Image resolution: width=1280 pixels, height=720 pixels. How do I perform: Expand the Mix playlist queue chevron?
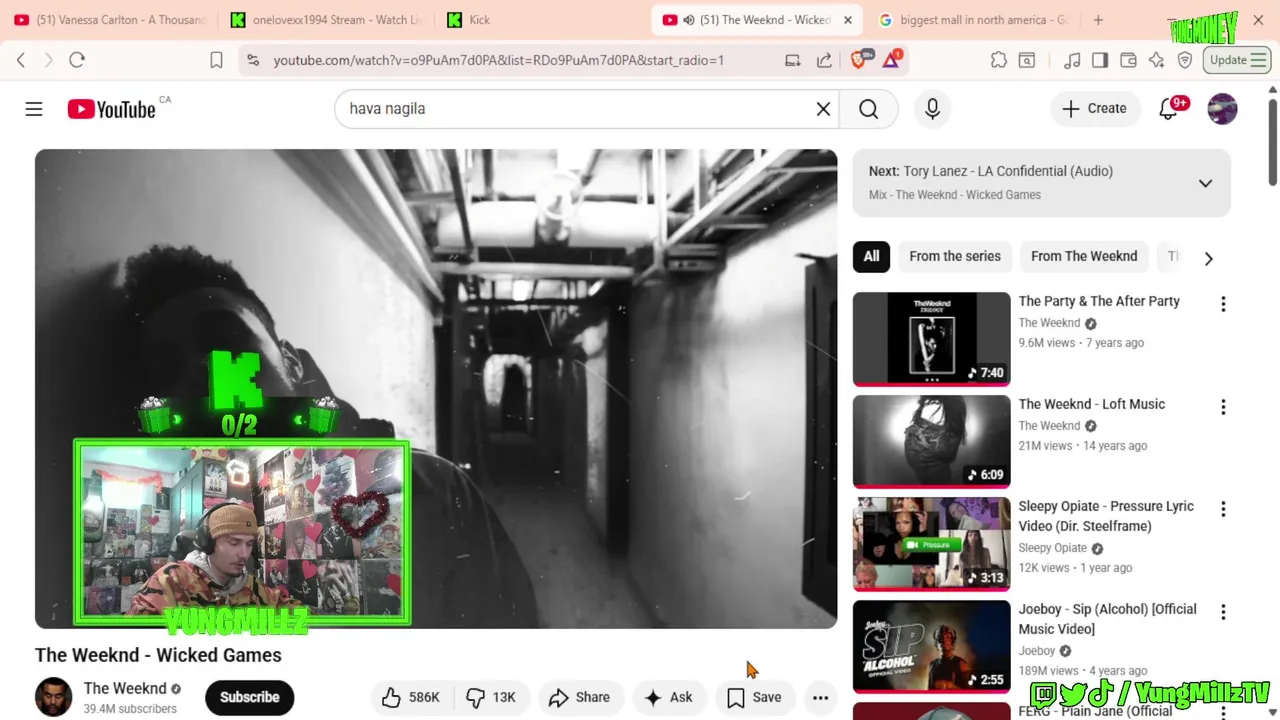[x=1205, y=183]
